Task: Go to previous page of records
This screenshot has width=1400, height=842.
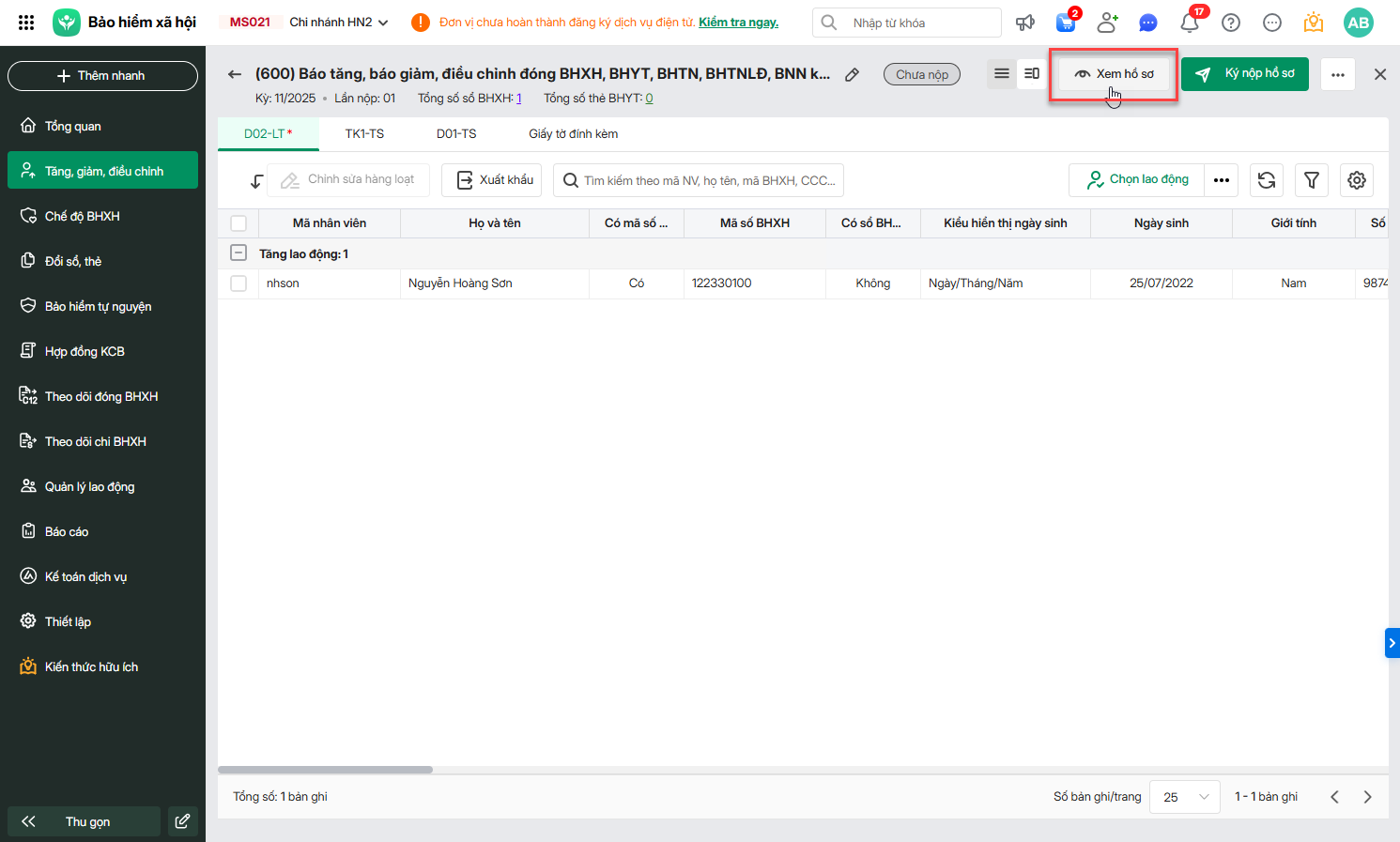Action: click(x=1334, y=797)
